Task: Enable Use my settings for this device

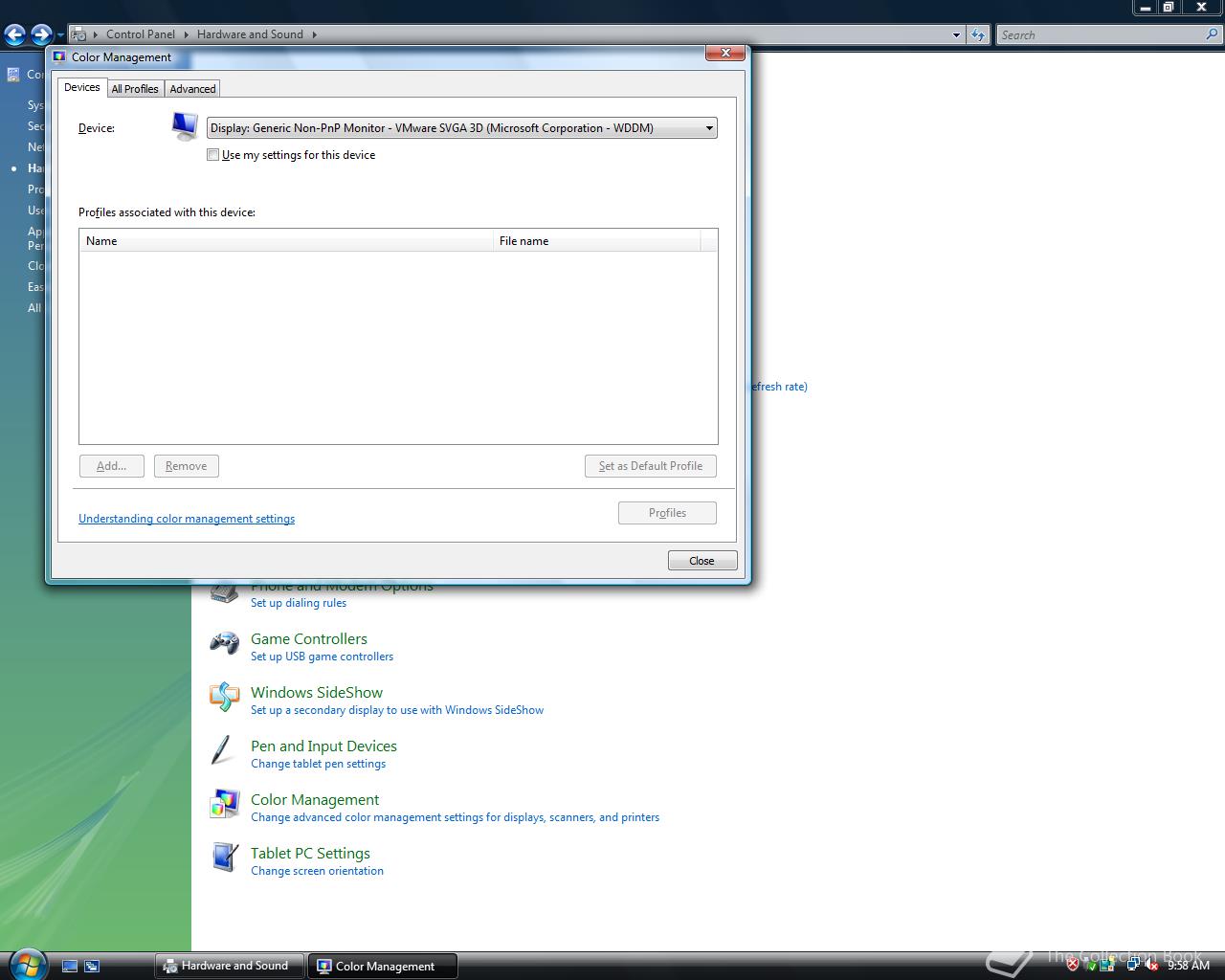Action: click(212, 154)
